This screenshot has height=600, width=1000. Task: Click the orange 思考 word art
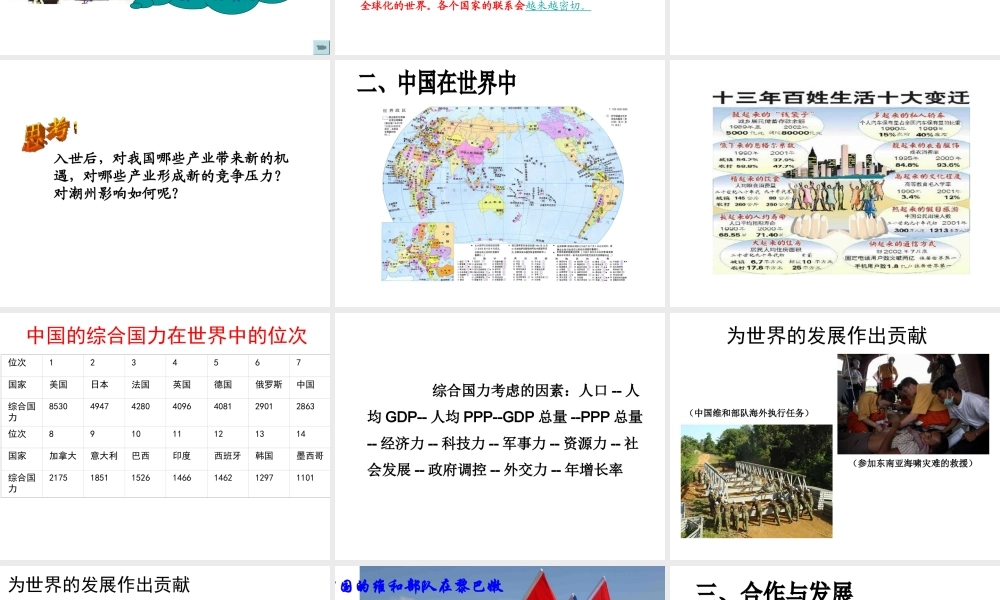coord(47,135)
